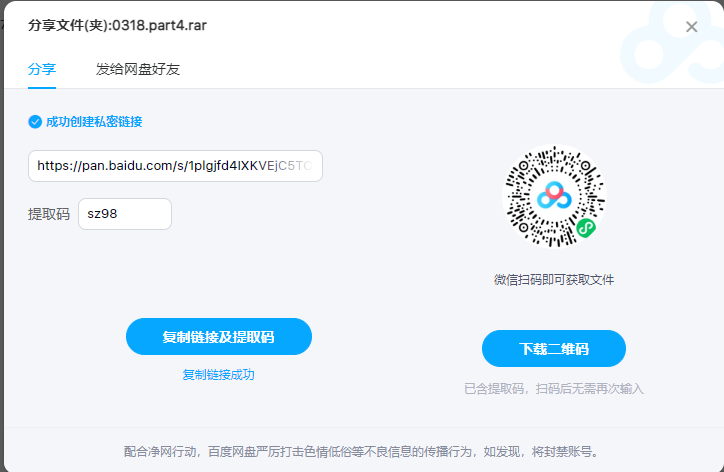Click the share link URL field
Image resolution: width=724 pixels, height=472 pixels.
point(175,166)
